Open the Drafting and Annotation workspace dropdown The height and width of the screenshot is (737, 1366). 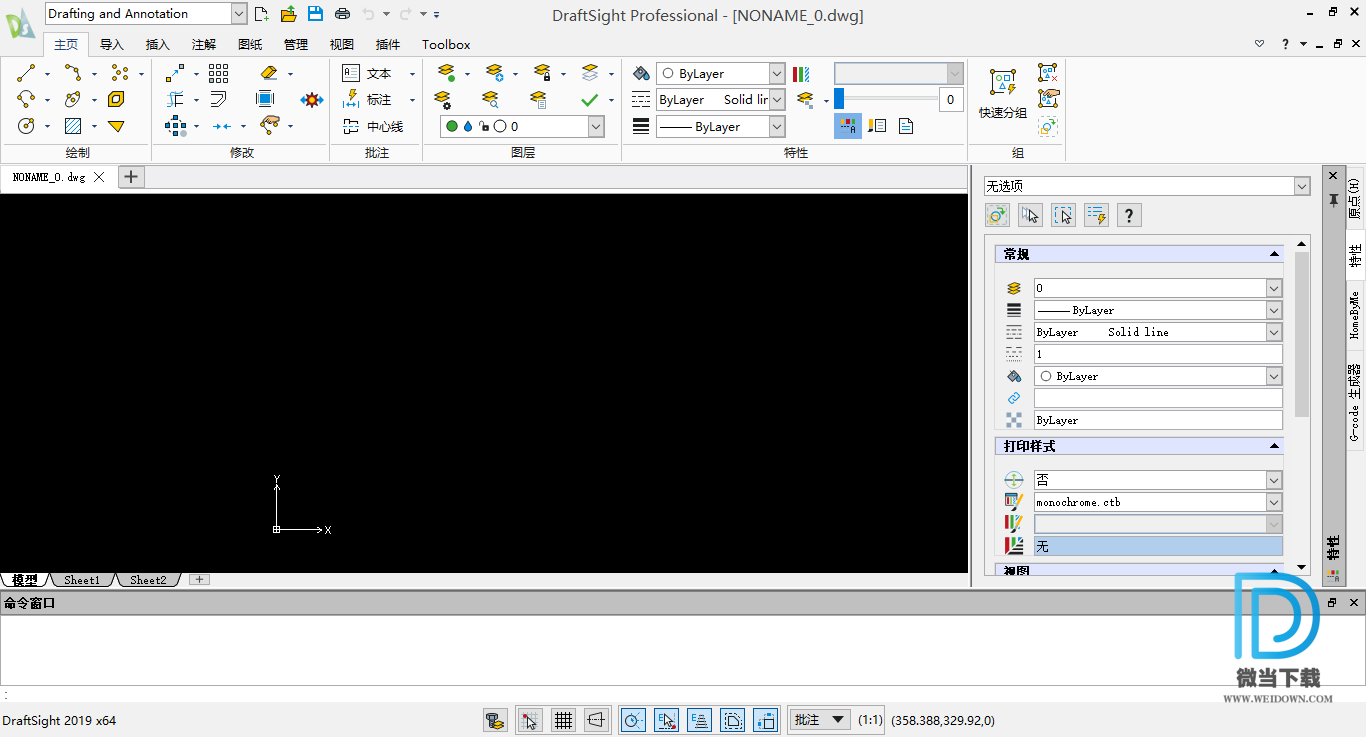click(x=238, y=14)
